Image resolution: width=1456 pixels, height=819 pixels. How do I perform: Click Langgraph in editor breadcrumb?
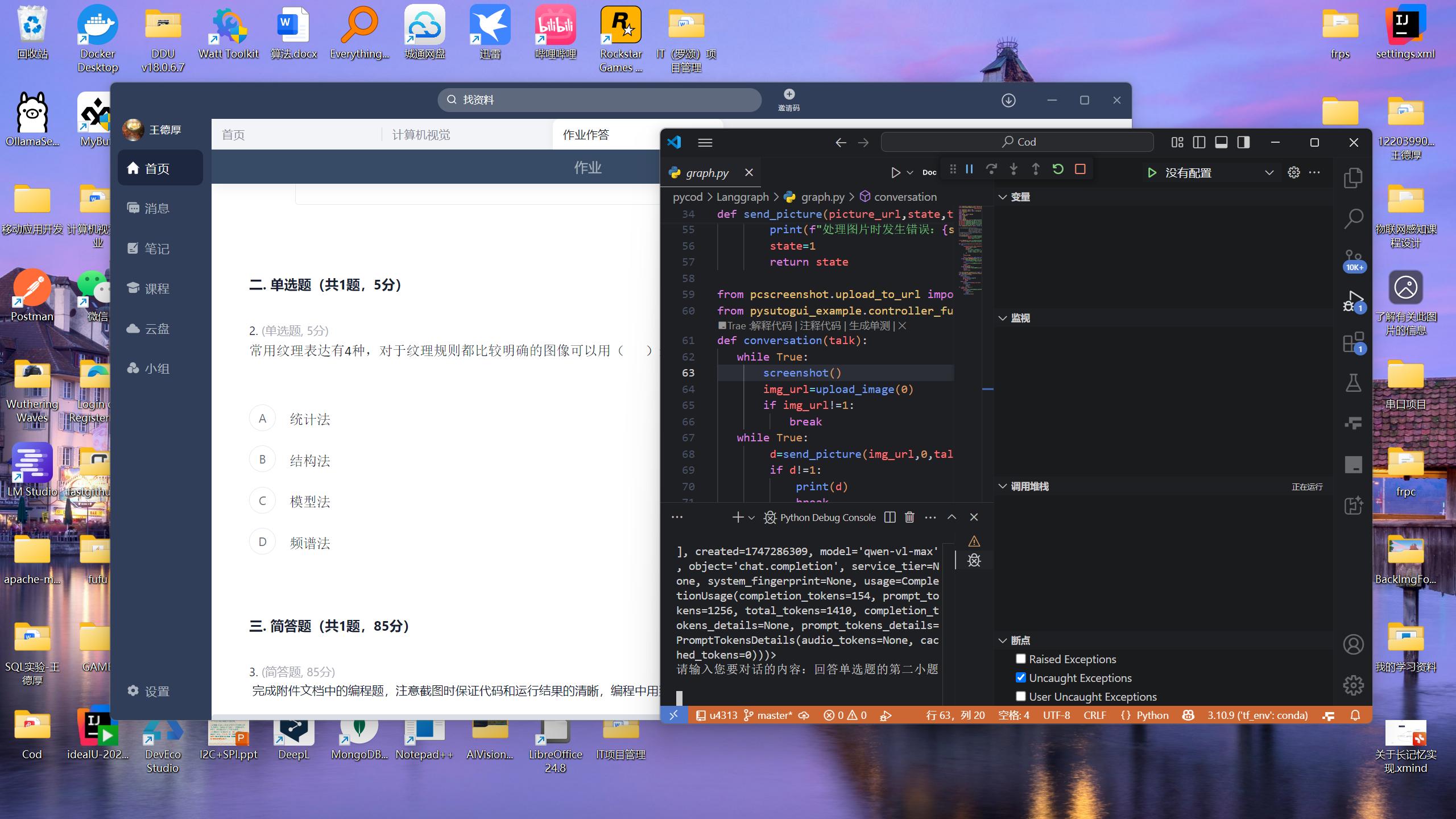pyautogui.click(x=742, y=197)
